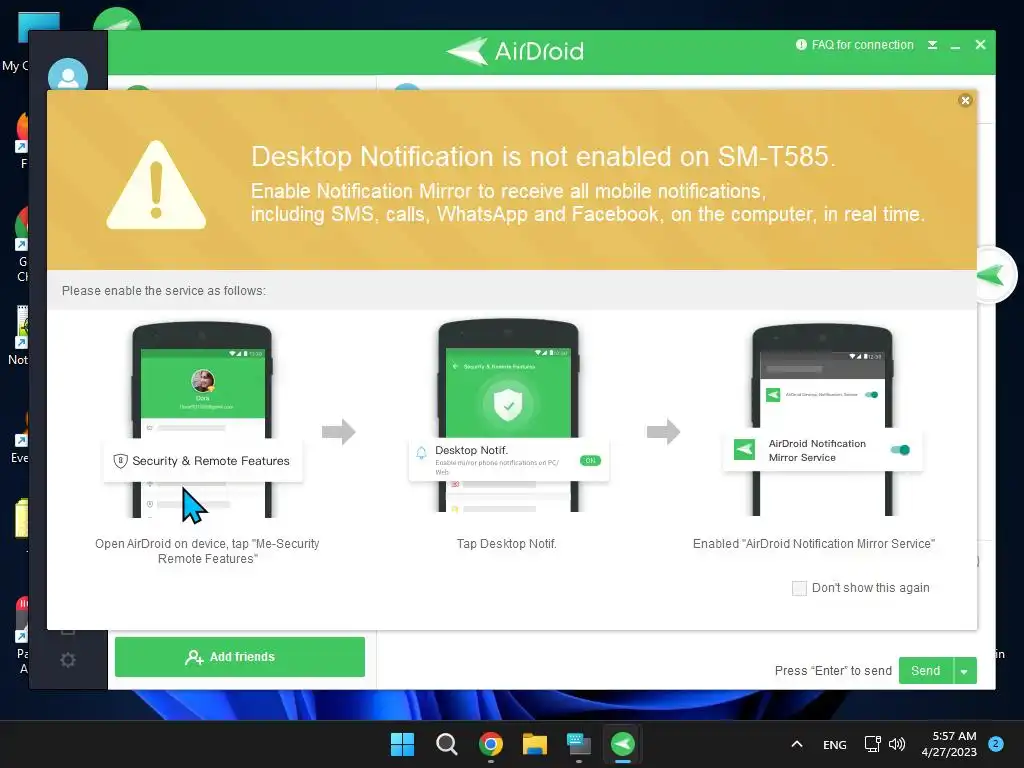This screenshot has width=1024, height=768.
Task: Click the Send button
Action: 925,671
